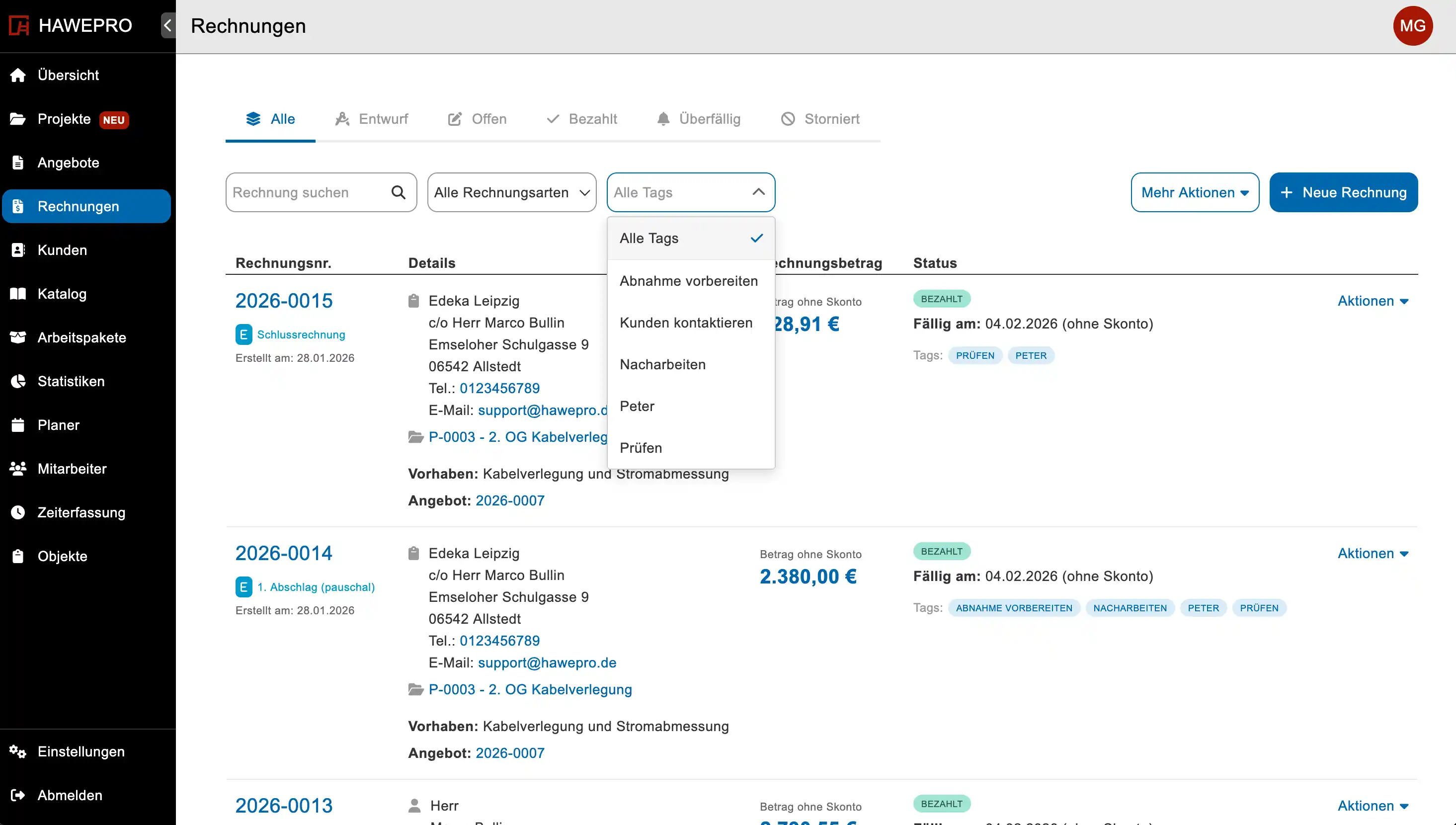Image resolution: width=1456 pixels, height=825 pixels.
Task: Select Nacharbeiten from tag list
Action: pos(662,364)
